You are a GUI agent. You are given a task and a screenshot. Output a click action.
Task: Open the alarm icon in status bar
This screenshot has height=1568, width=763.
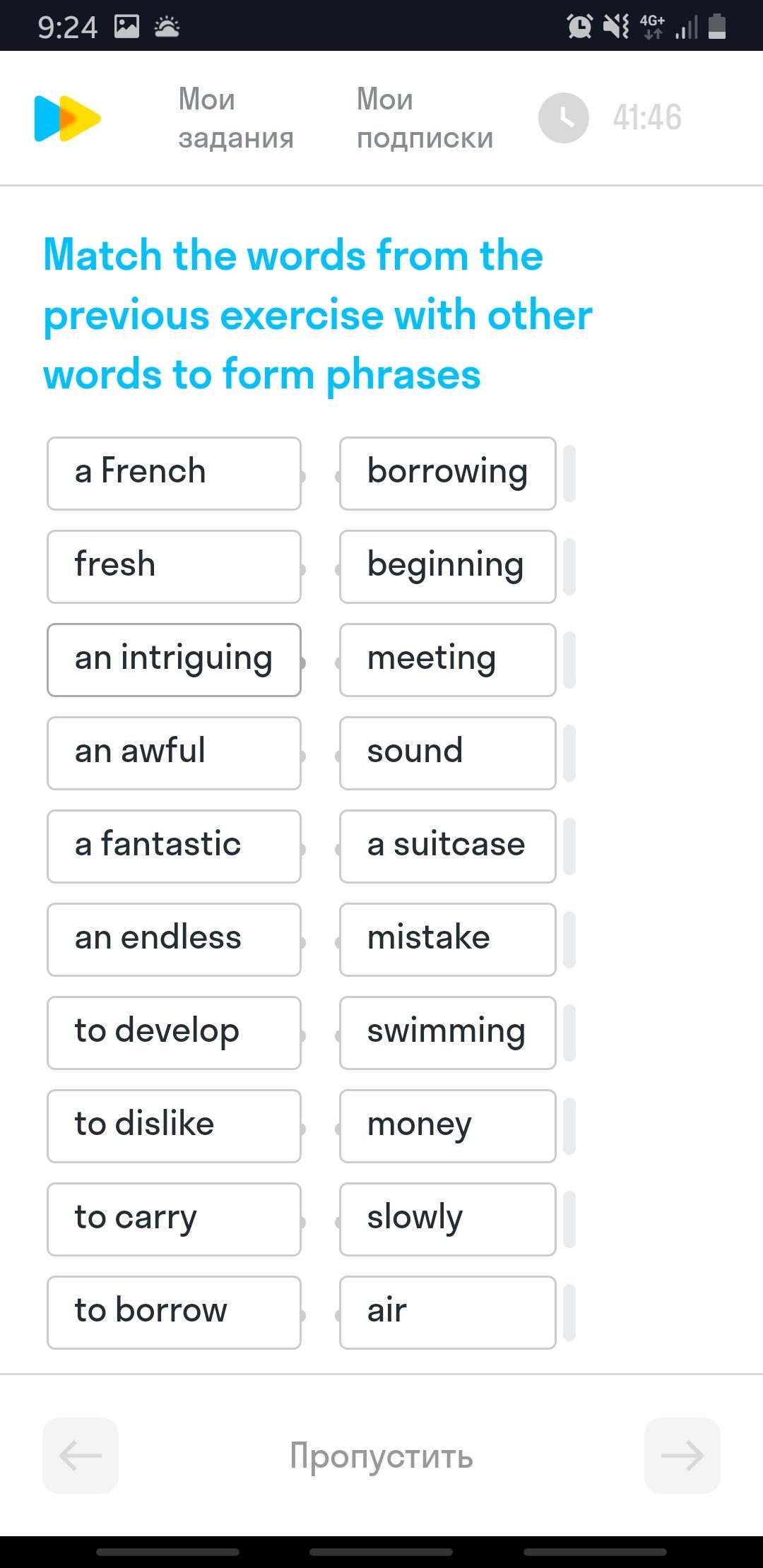click(579, 27)
